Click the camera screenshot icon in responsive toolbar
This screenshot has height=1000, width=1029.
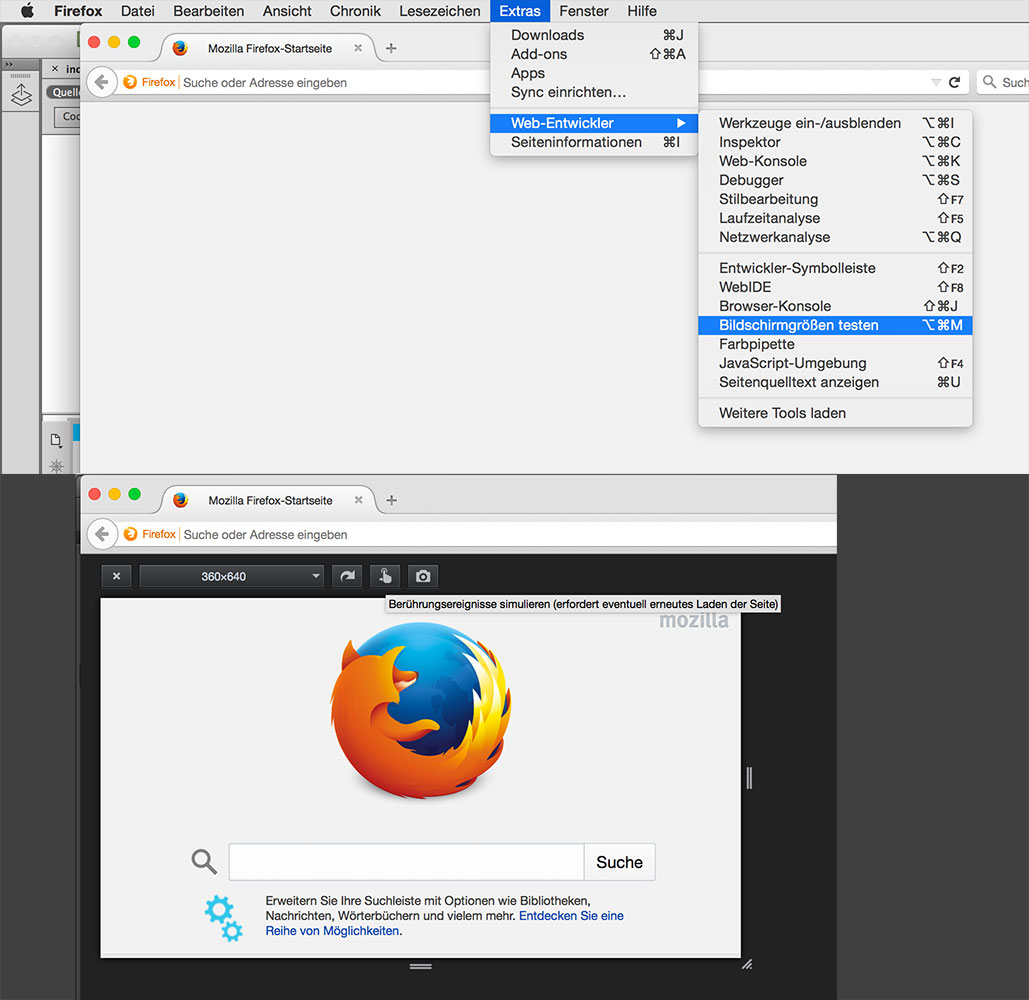click(423, 577)
